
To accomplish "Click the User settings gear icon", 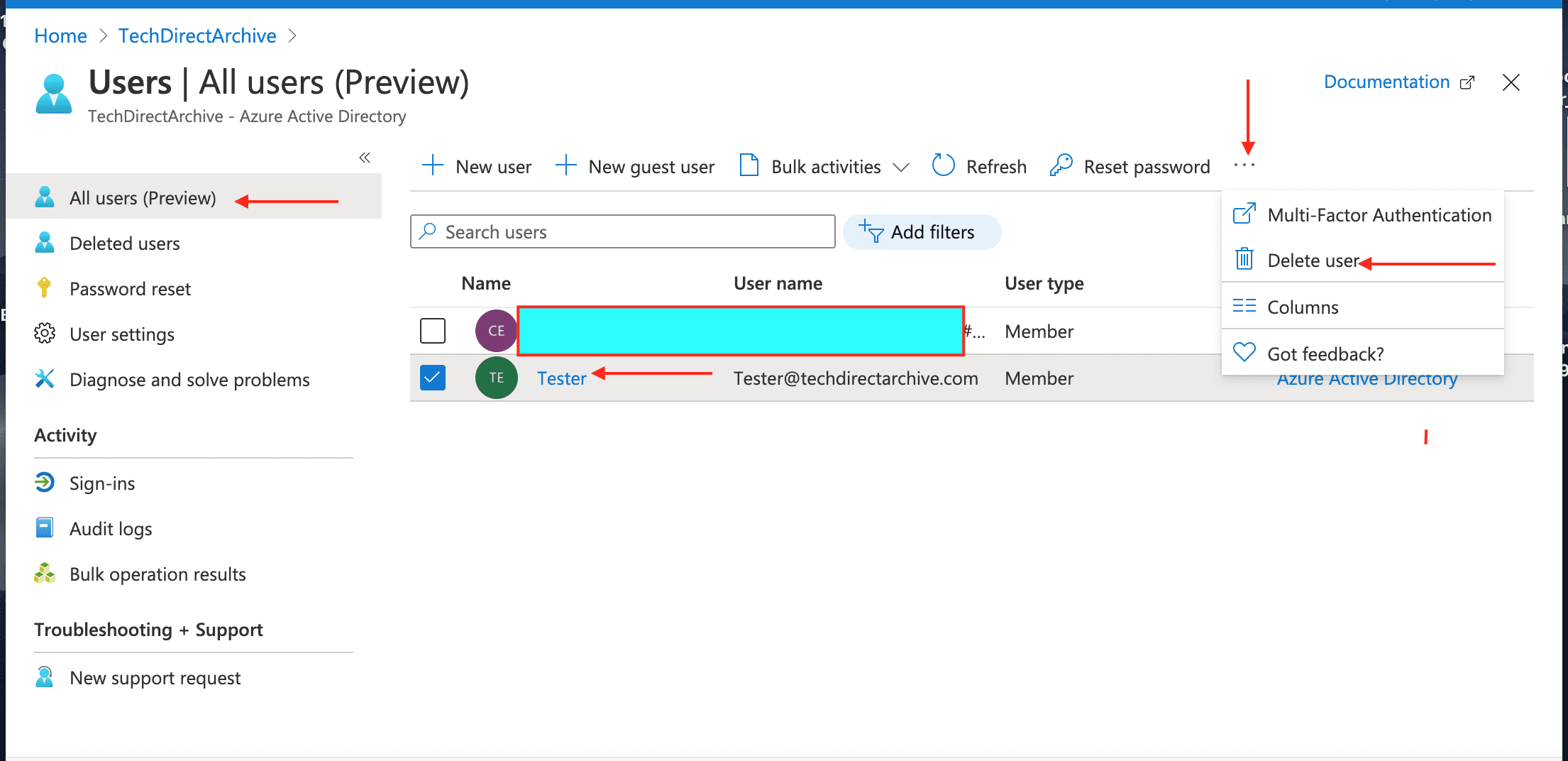I will tap(45, 334).
